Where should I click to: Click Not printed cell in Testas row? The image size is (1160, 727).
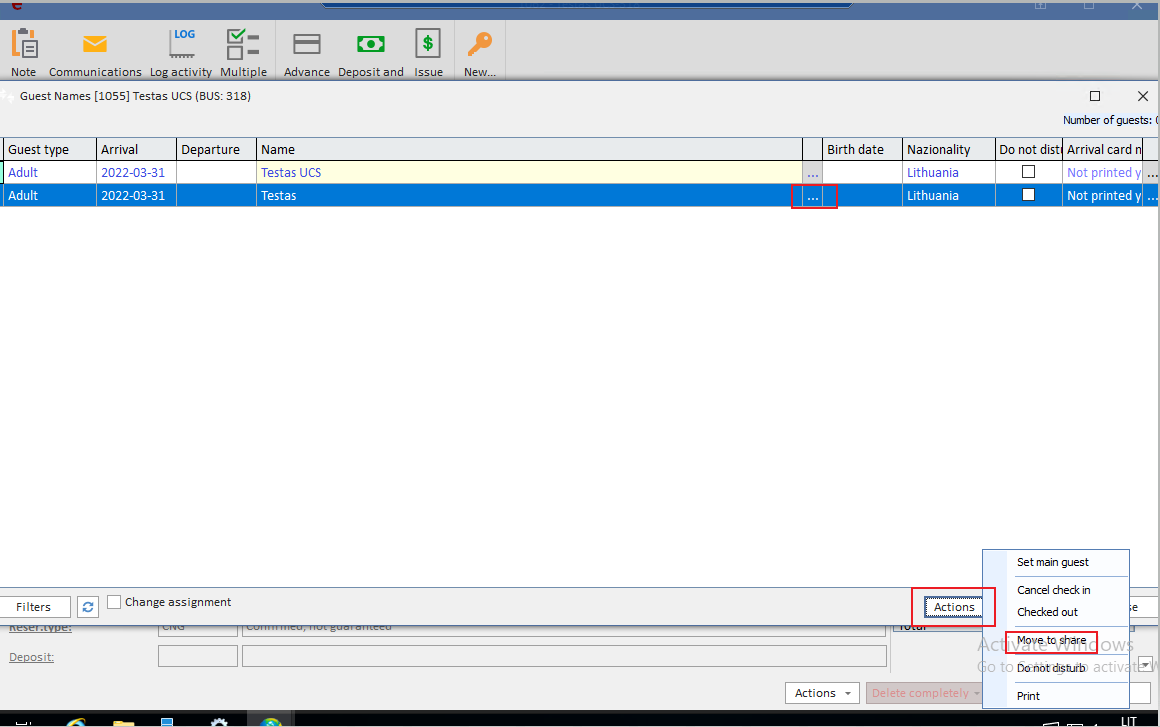(x=1103, y=195)
